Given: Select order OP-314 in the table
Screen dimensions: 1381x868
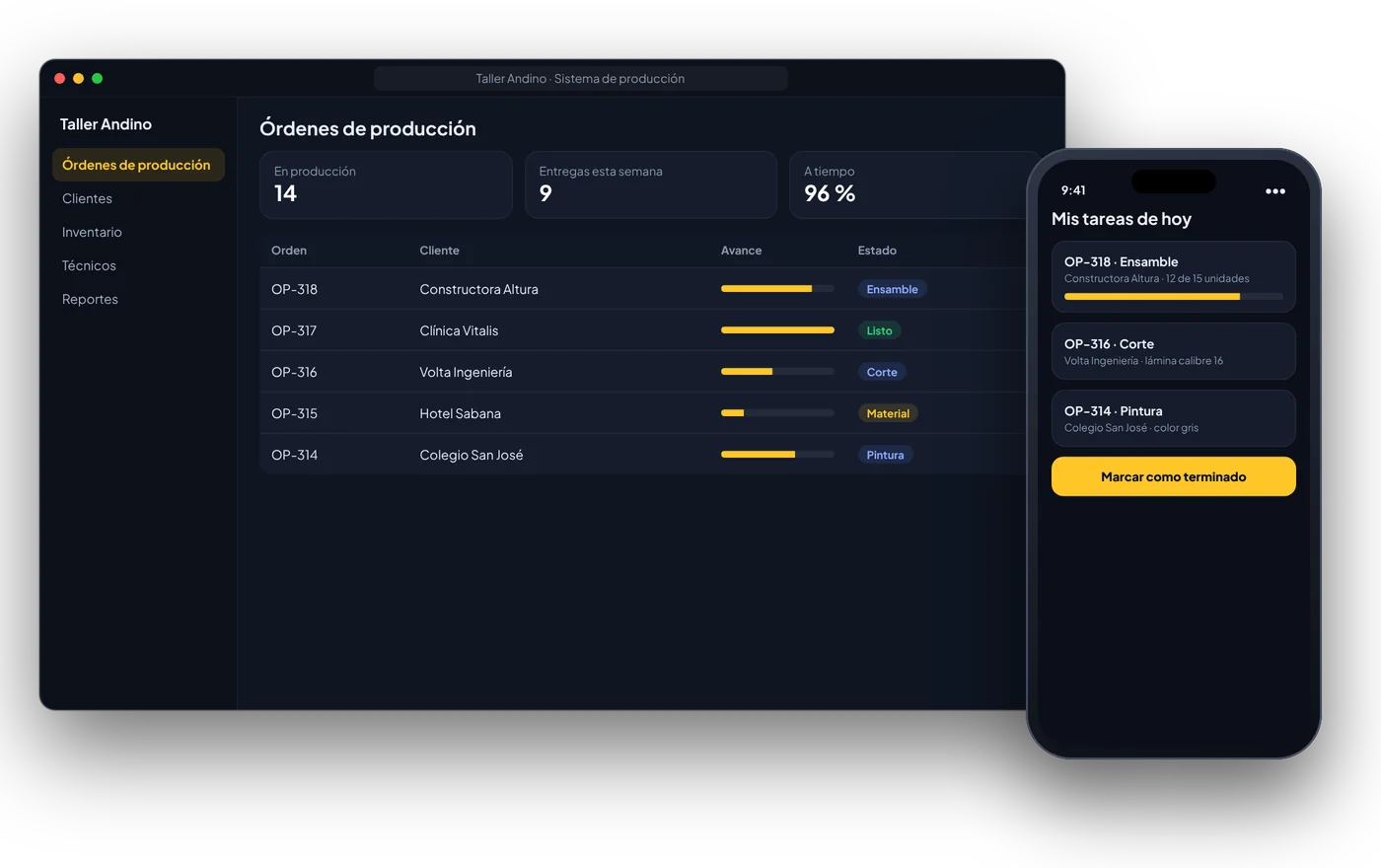Looking at the screenshot, I should point(294,455).
